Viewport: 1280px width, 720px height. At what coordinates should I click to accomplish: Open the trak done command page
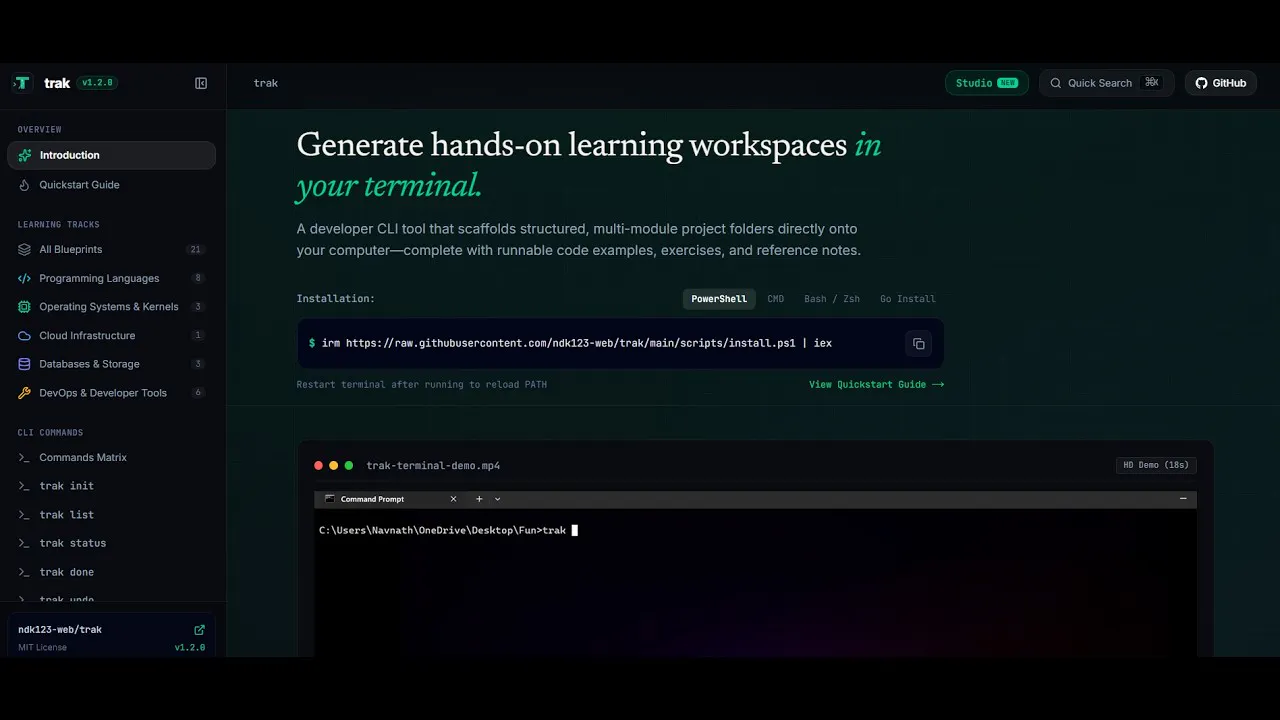111,572
